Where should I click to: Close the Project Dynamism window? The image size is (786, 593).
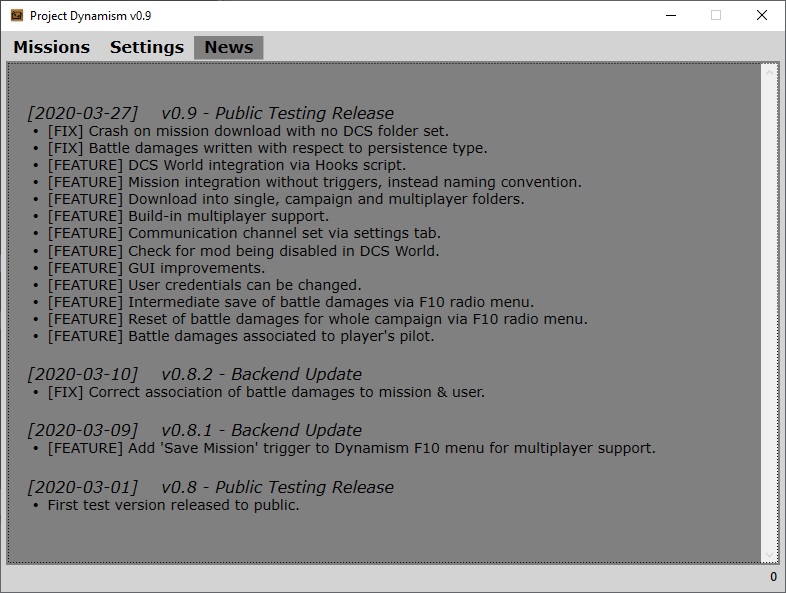[x=762, y=15]
